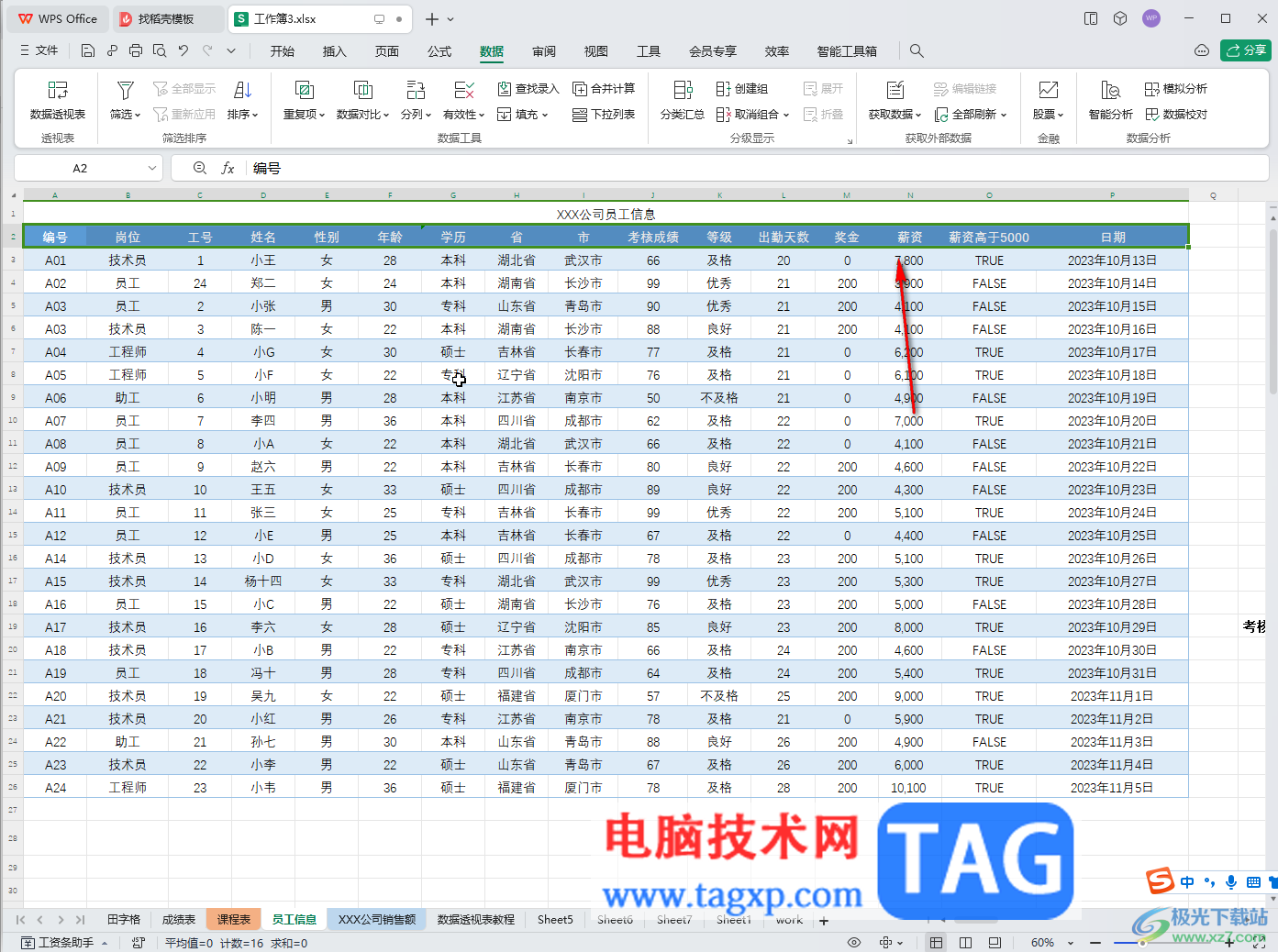
Task: Toggle reading mode crosshair in status bar
Action: click(x=885, y=943)
